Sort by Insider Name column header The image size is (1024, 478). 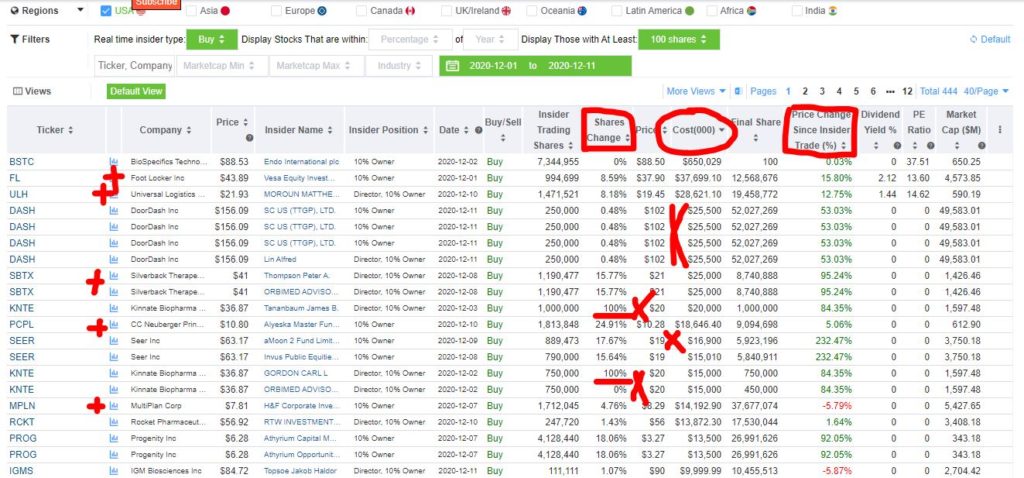point(299,130)
